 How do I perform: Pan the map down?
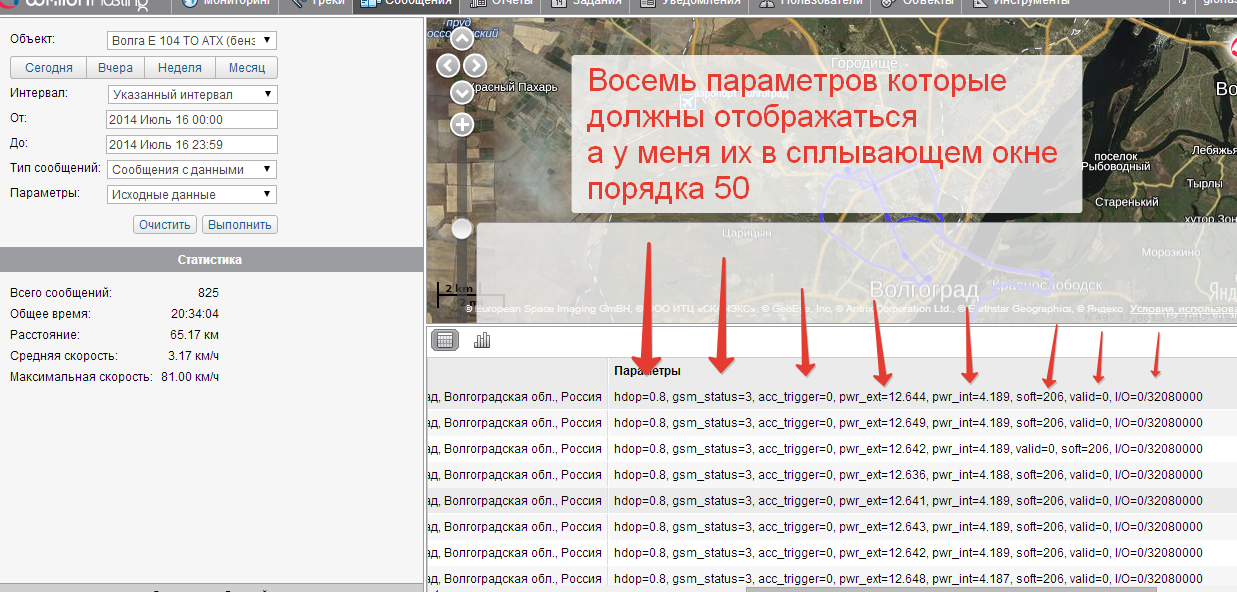point(462,92)
